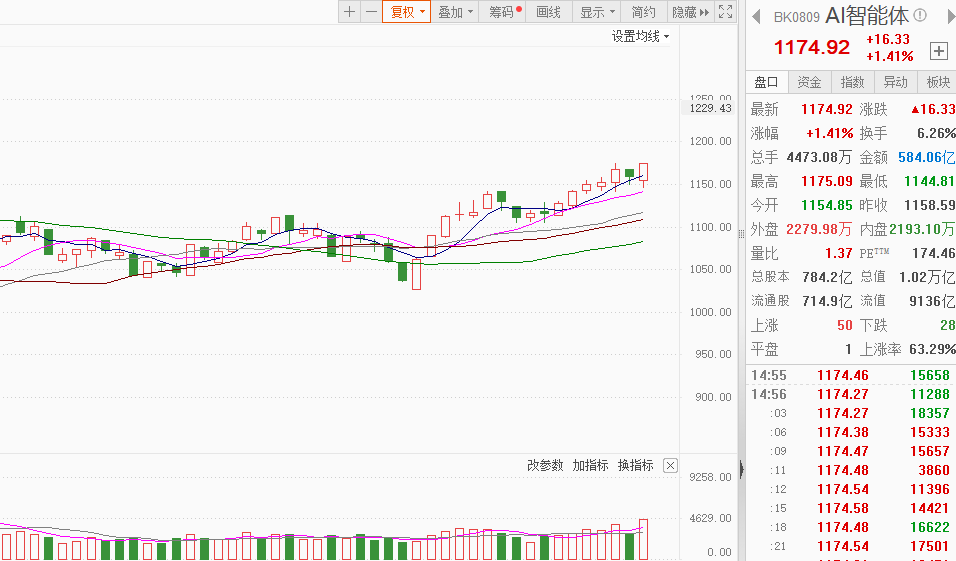The image size is (956, 561).
Task: Toggle 隐藏 to hide the side panel
Action: click(689, 12)
